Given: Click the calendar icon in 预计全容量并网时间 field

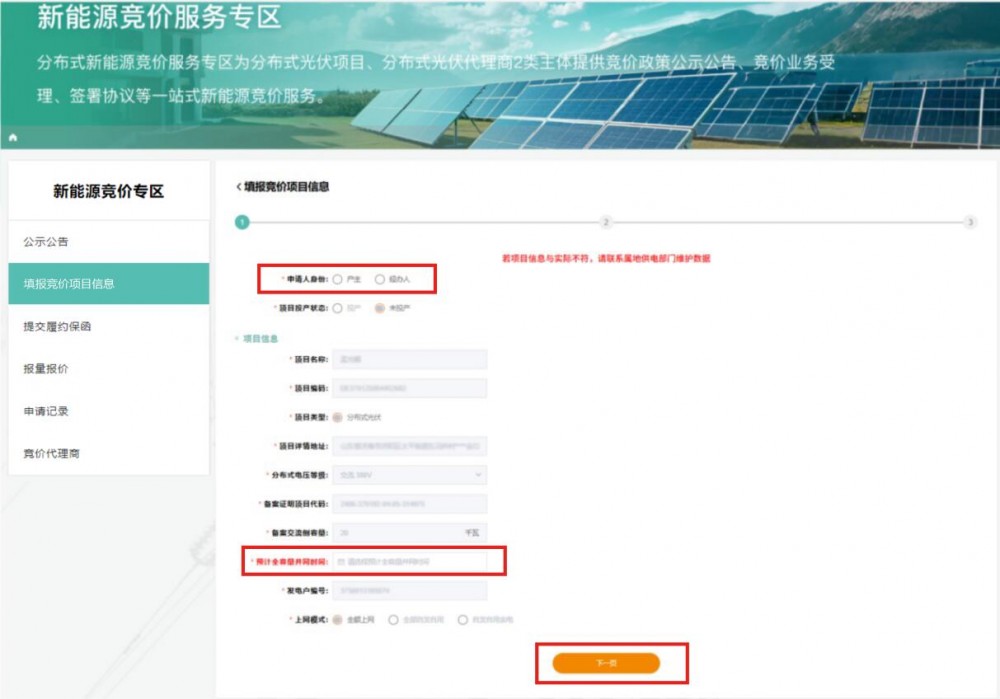Looking at the screenshot, I should coord(341,562).
